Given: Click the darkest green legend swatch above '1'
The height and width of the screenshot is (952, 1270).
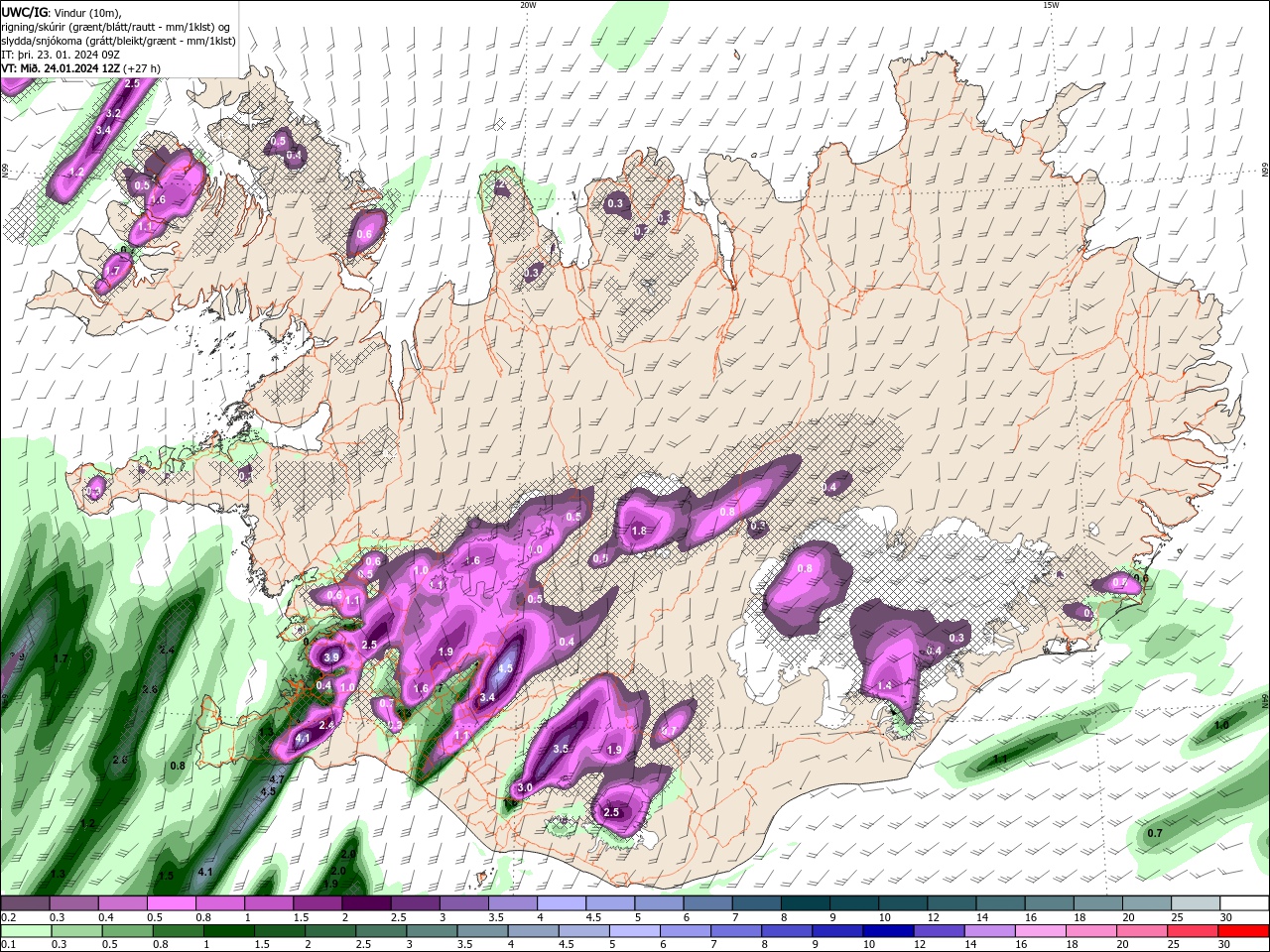Looking at the screenshot, I should 228,931.
